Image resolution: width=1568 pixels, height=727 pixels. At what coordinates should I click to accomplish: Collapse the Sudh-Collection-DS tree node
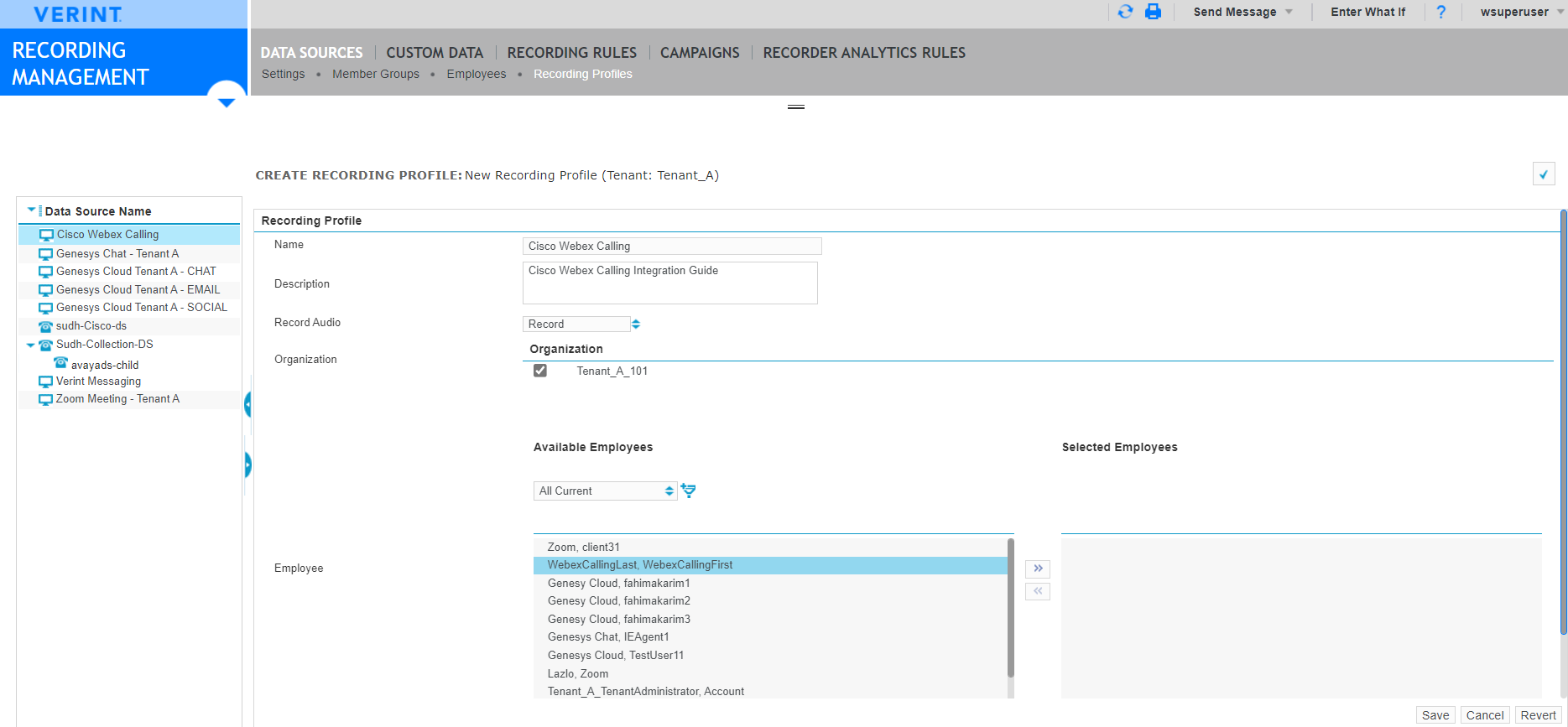pos(31,345)
